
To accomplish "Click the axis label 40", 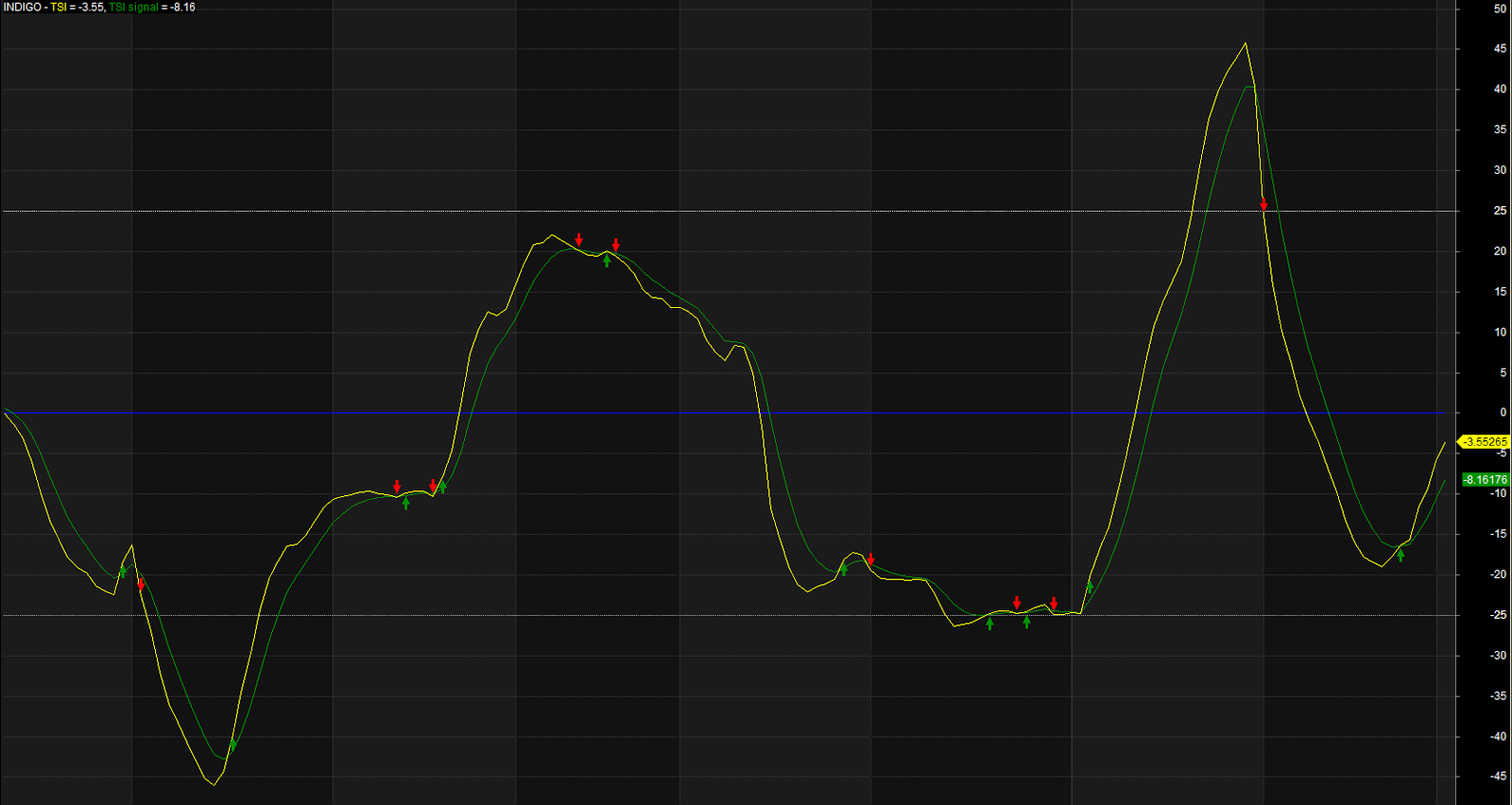I will (1500, 89).
